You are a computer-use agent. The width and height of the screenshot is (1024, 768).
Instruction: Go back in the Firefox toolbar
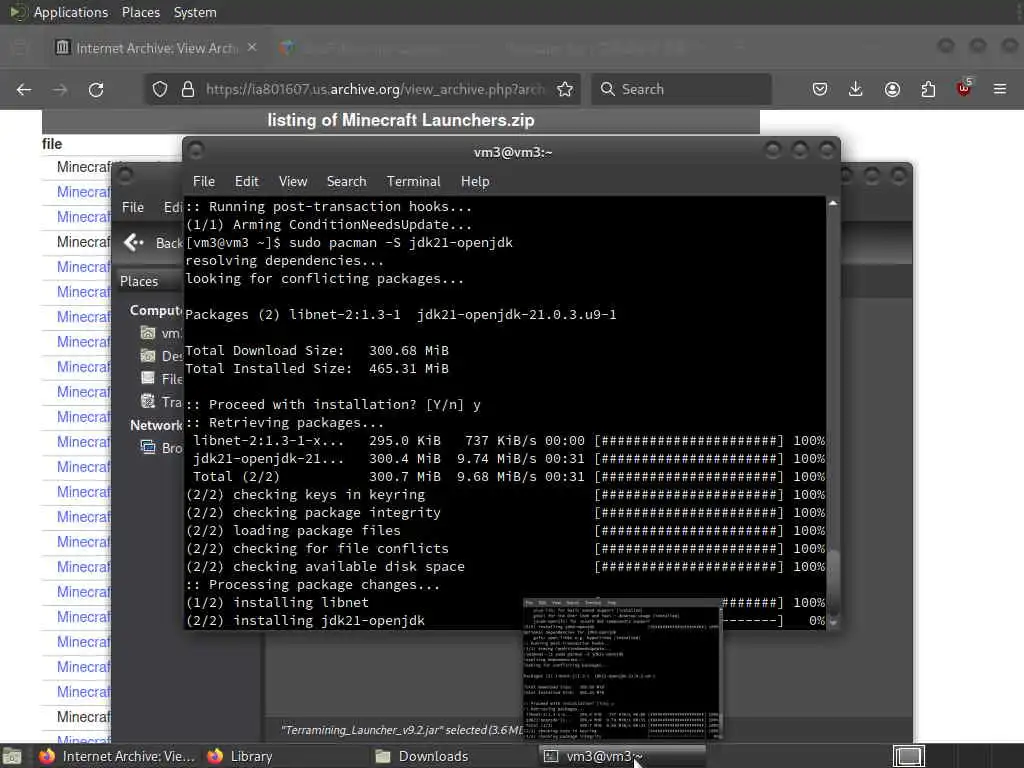coord(24,89)
